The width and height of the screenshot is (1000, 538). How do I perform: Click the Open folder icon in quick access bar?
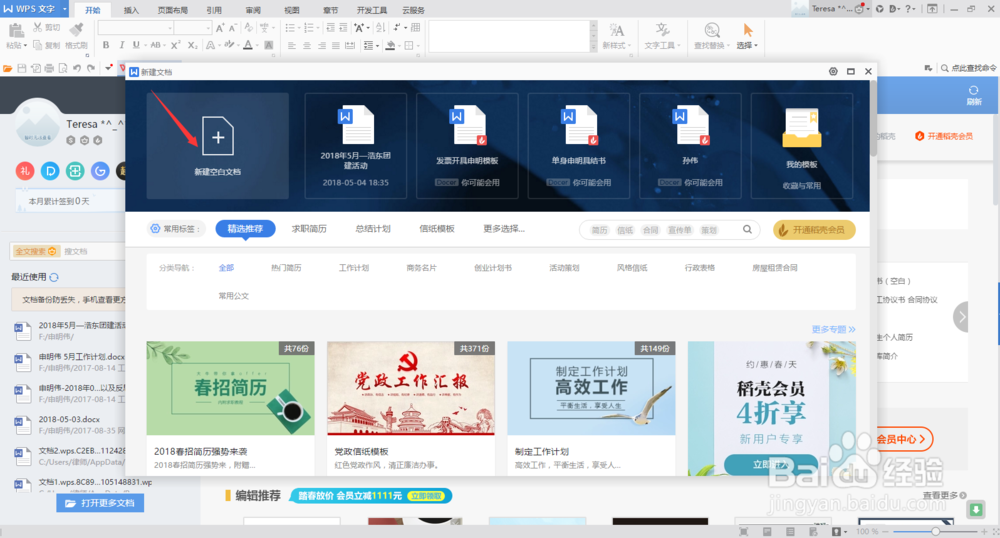[8, 68]
